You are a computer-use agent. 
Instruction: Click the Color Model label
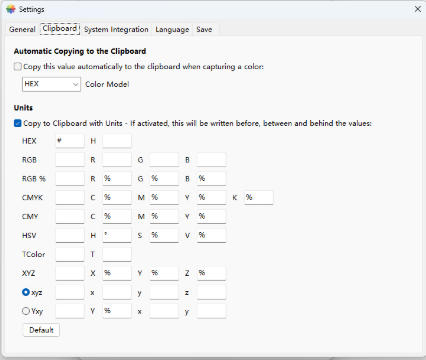click(107, 84)
